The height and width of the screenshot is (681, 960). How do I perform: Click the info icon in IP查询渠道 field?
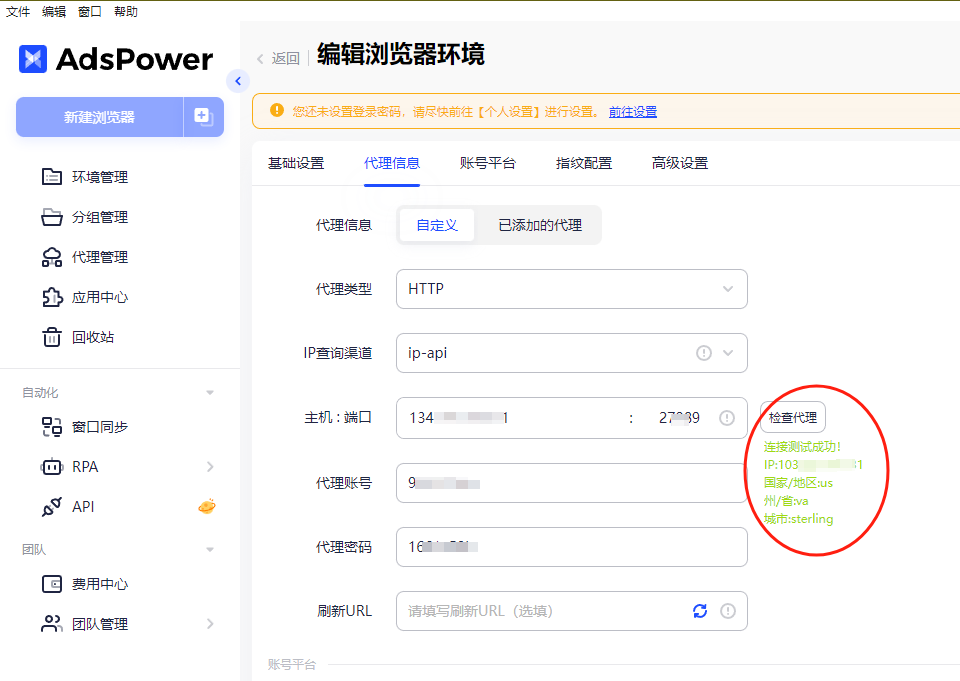[704, 353]
